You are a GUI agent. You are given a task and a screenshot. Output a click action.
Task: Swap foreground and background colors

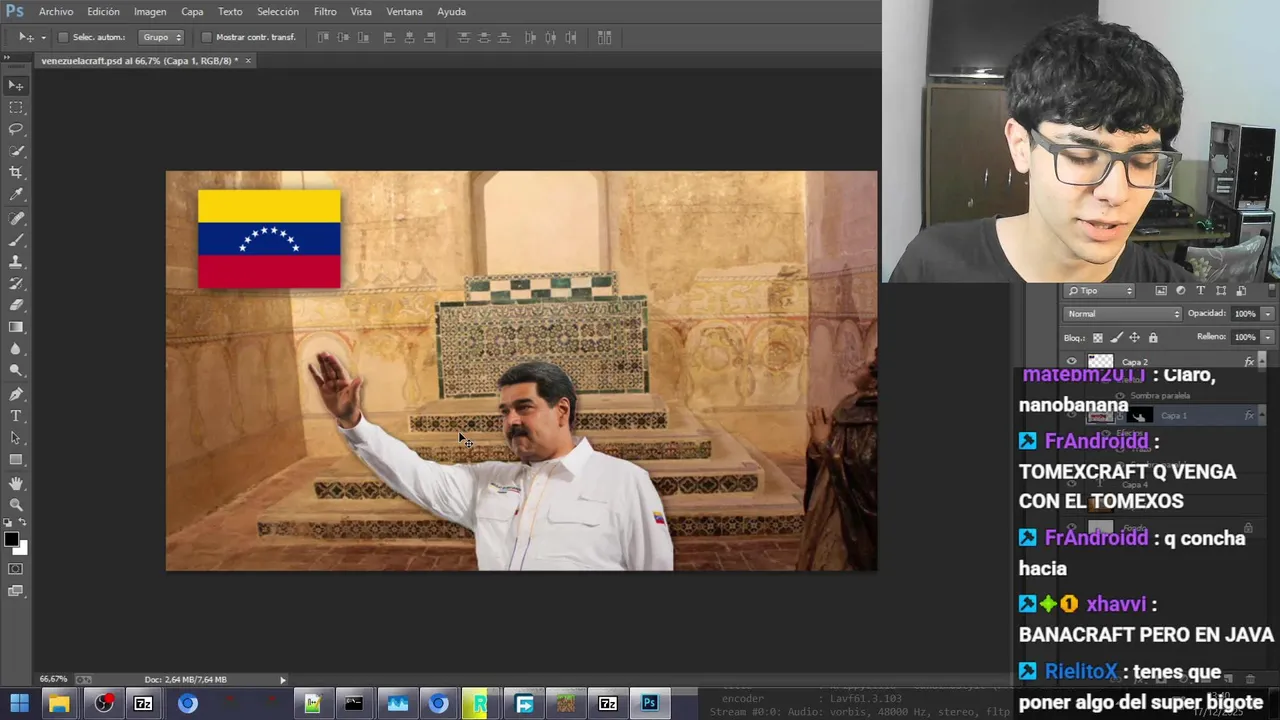coord(24,524)
